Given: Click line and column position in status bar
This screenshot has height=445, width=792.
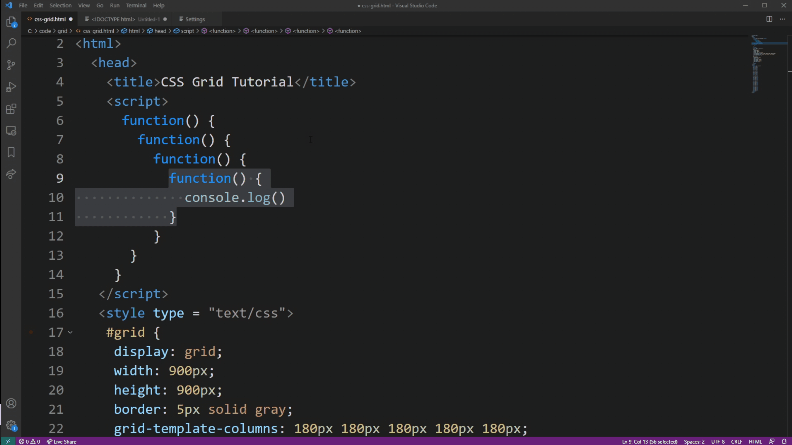Looking at the screenshot, I should click(650, 441).
